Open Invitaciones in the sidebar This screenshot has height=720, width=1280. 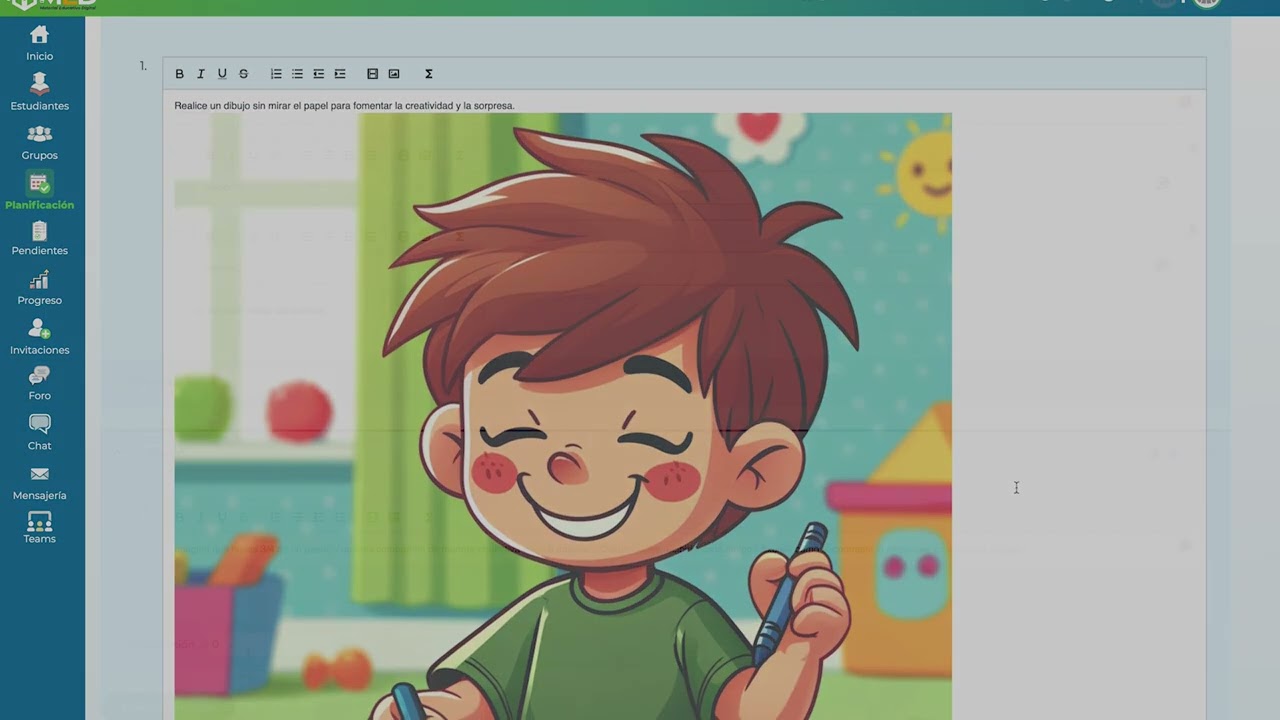click(40, 337)
